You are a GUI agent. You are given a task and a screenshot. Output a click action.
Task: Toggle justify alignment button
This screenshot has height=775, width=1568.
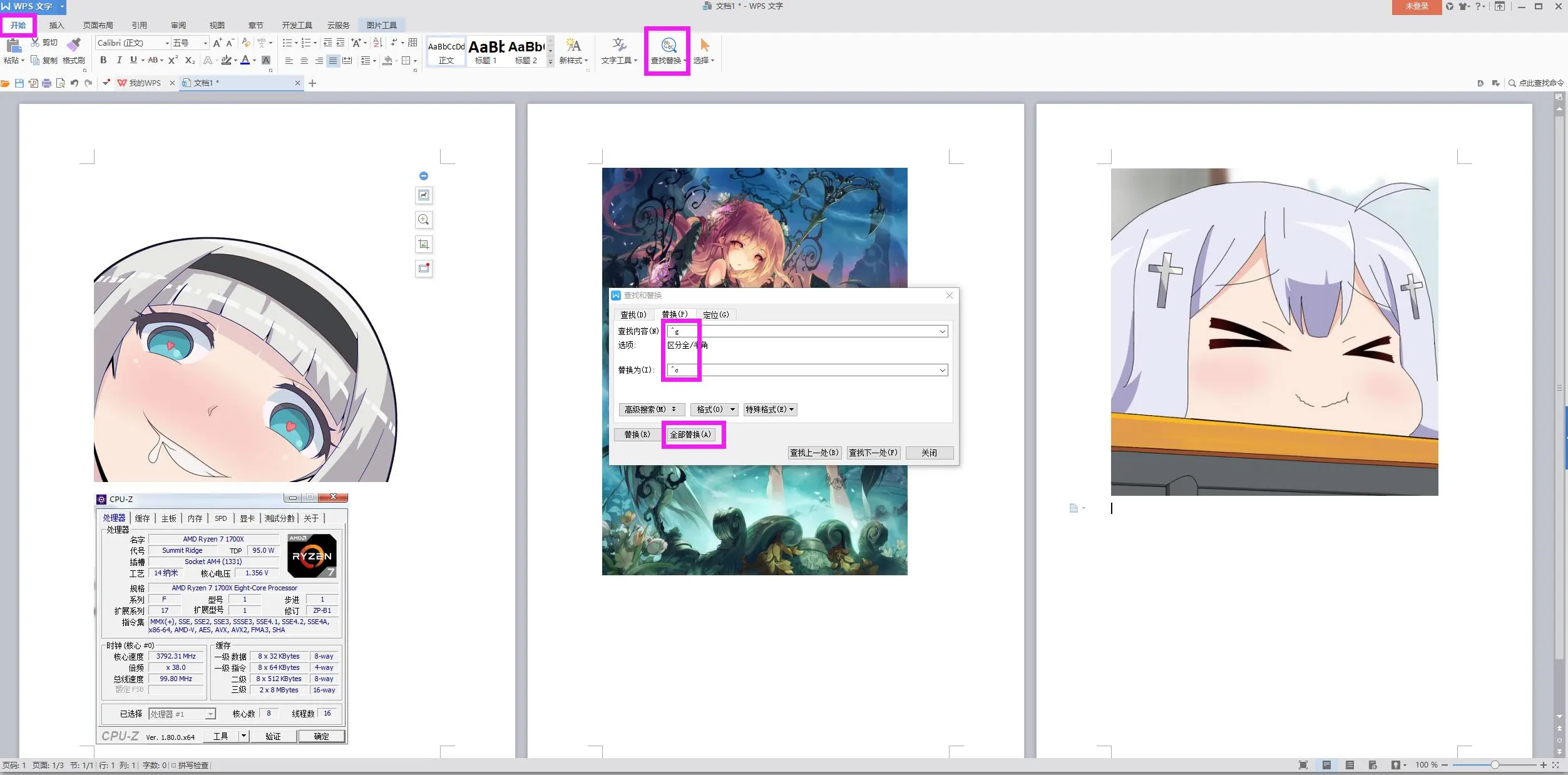pyautogui.click(x=333, y=61)
